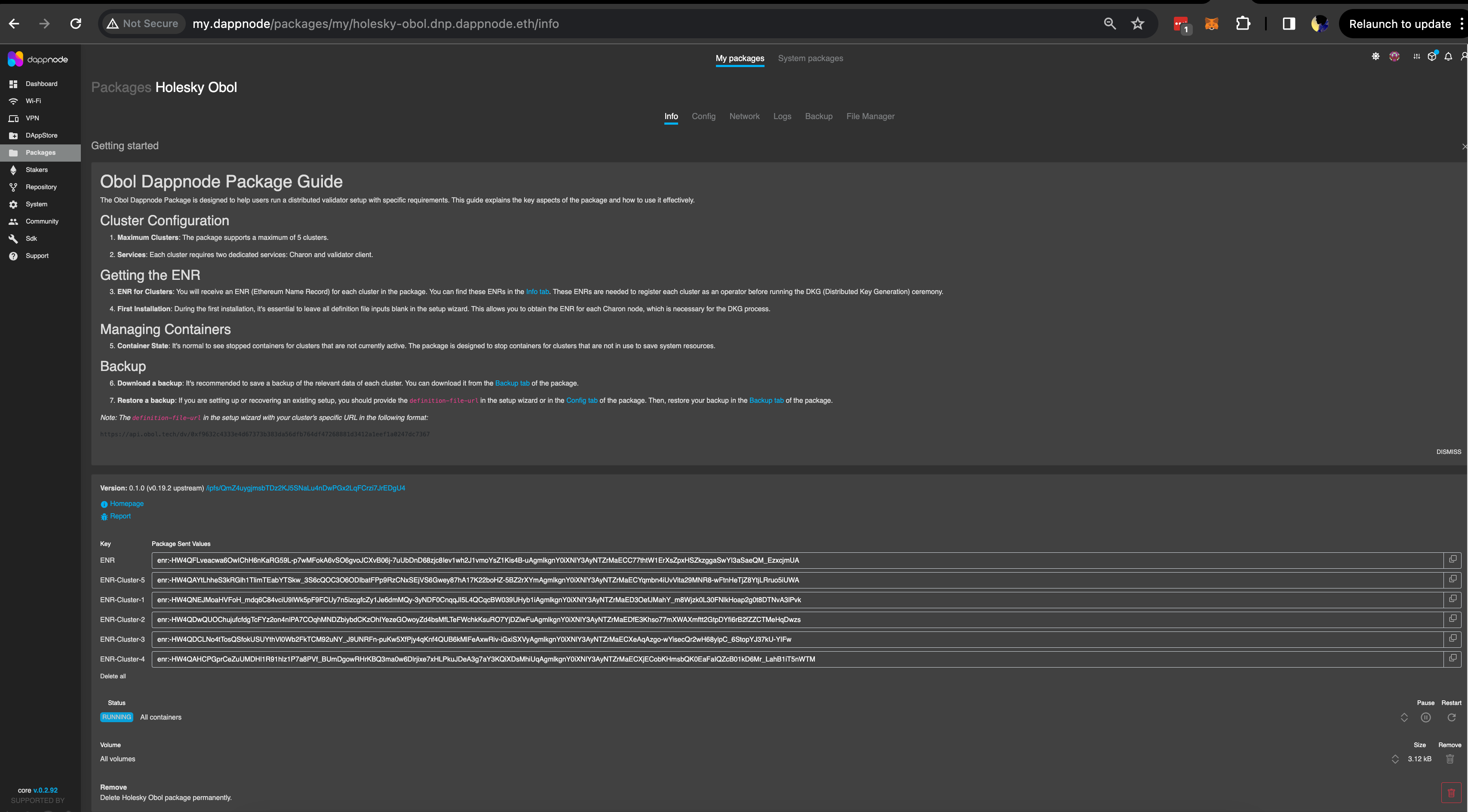Restart all containers
This screenshot has height=812, width=1468.
tap(1452, 717)
